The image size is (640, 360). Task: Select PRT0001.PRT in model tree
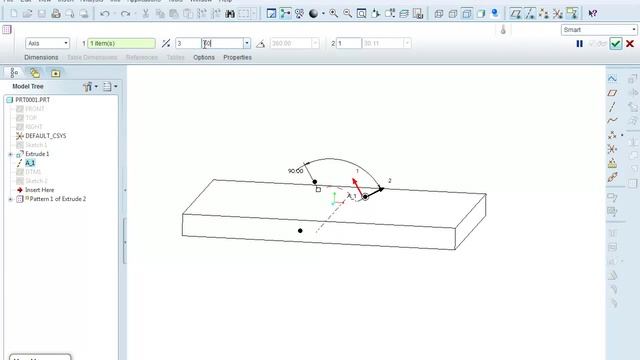pyautogui.click(x=33, y=100)
